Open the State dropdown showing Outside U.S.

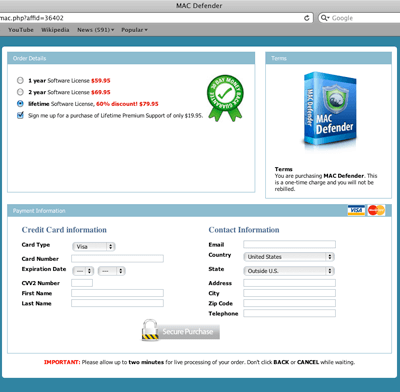click(289, 271)
